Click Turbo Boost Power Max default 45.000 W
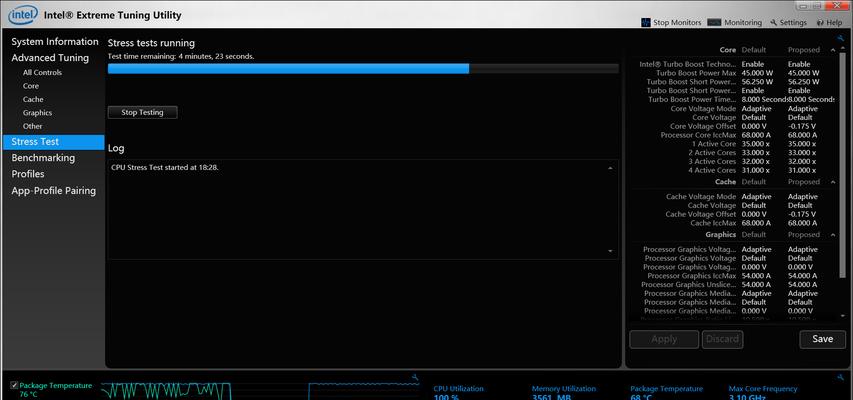Screen dimensions: 853x400 (757, 73)
